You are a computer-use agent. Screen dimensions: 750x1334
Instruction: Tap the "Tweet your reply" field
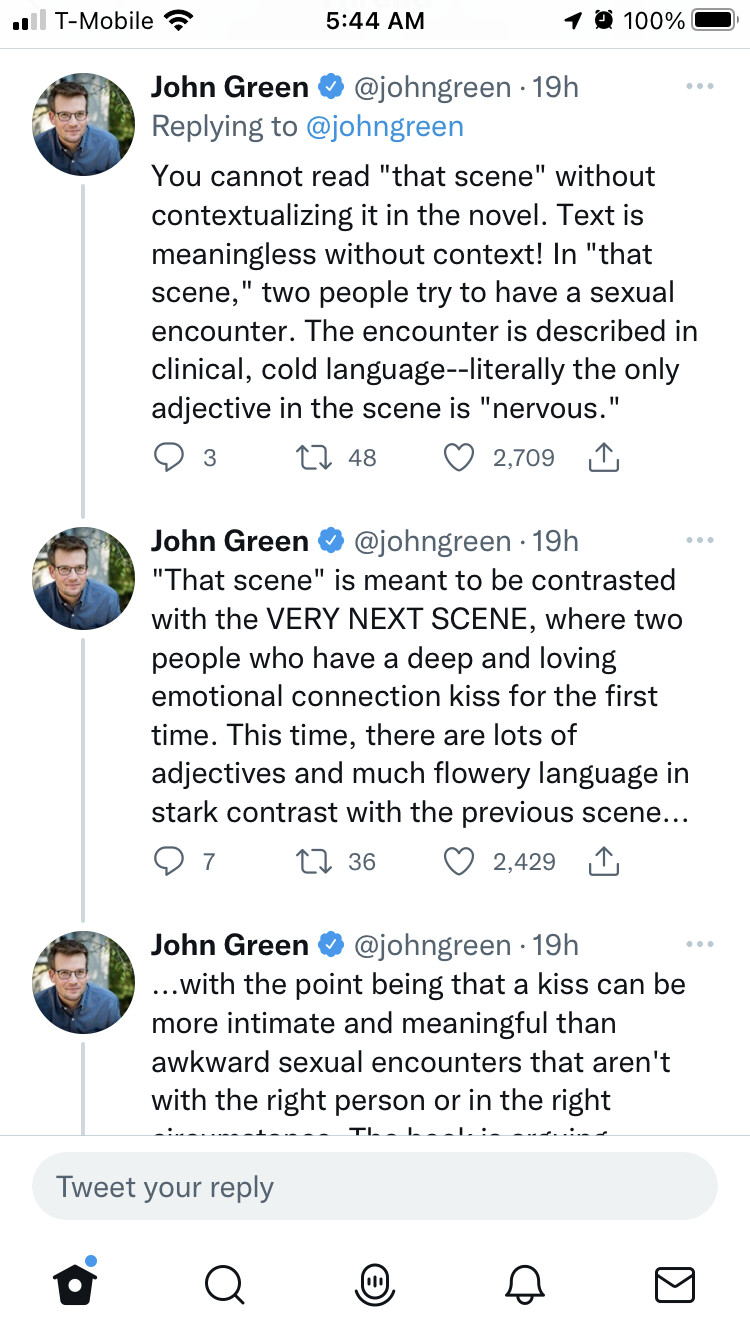[375, 1187]
